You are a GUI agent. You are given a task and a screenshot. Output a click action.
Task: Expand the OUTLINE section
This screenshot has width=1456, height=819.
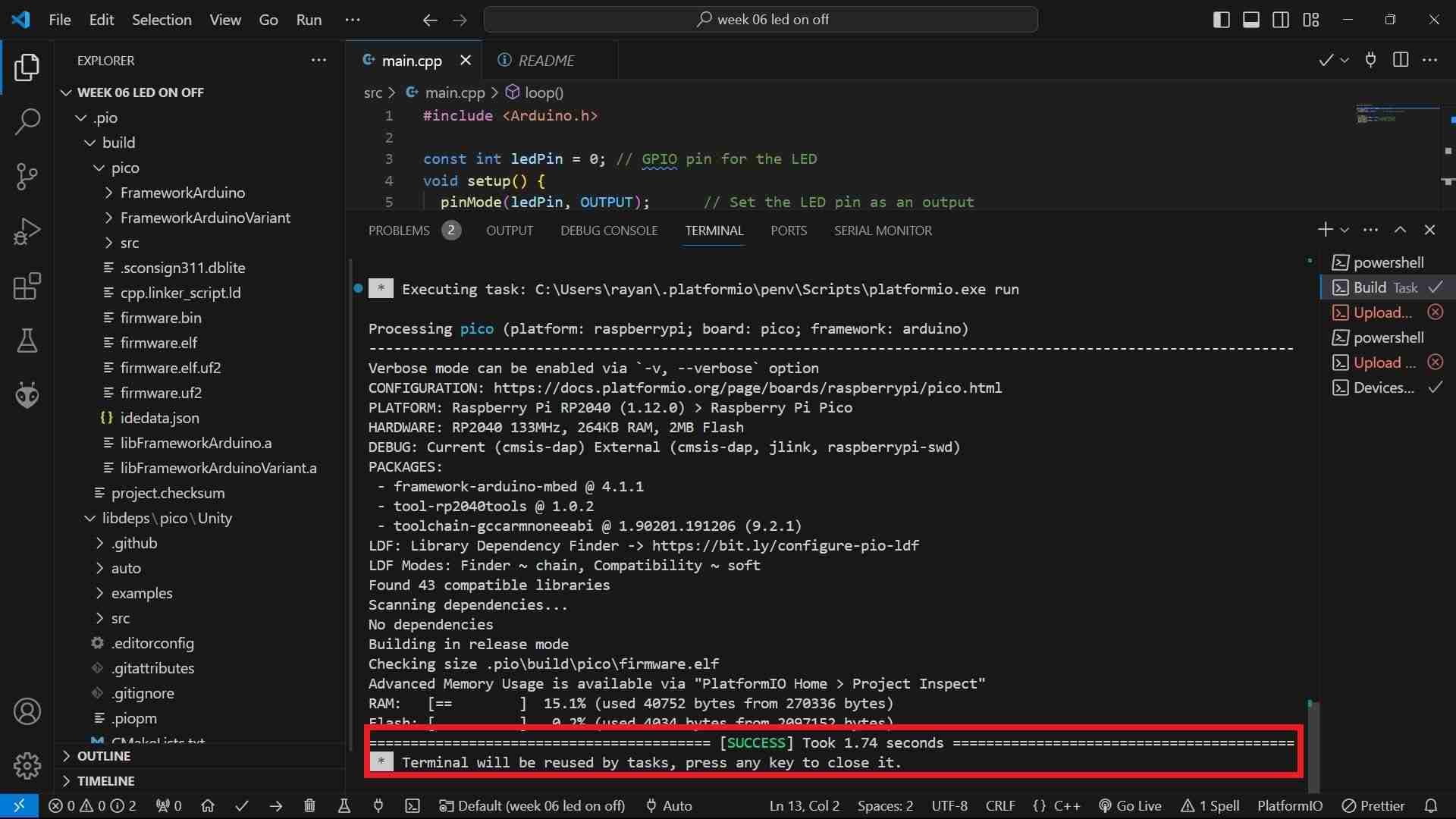click(104, 756)
